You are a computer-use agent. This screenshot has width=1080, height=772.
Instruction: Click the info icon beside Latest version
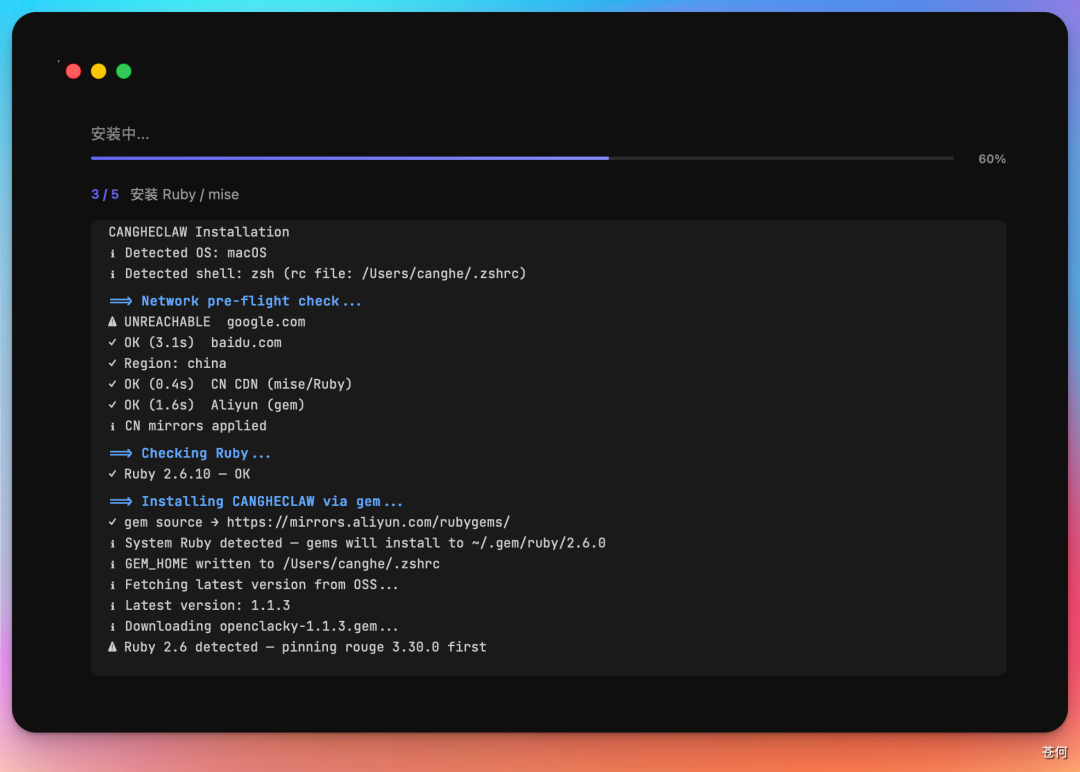tap(112, 606)
